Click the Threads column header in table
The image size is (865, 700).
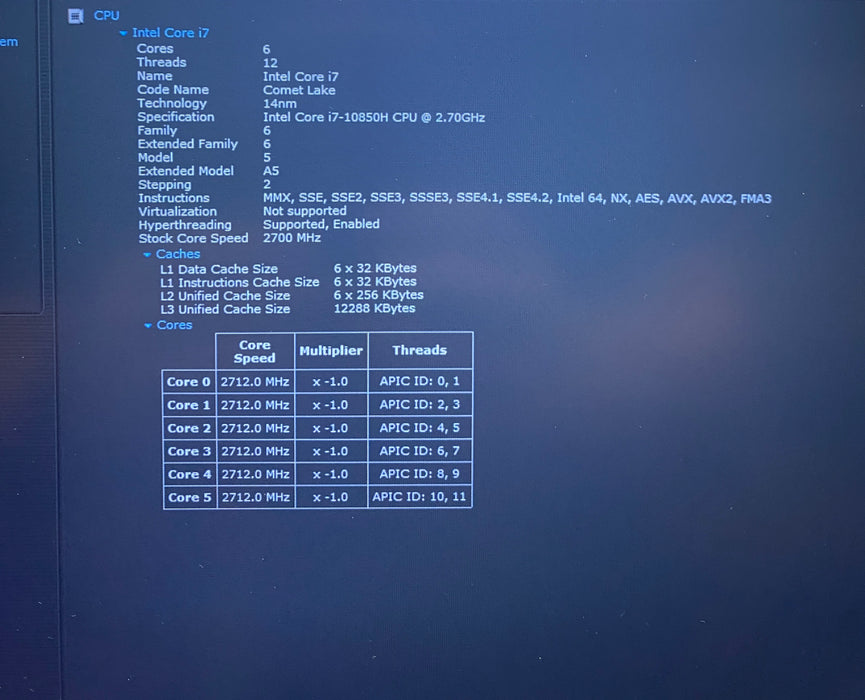pos(420,350)
